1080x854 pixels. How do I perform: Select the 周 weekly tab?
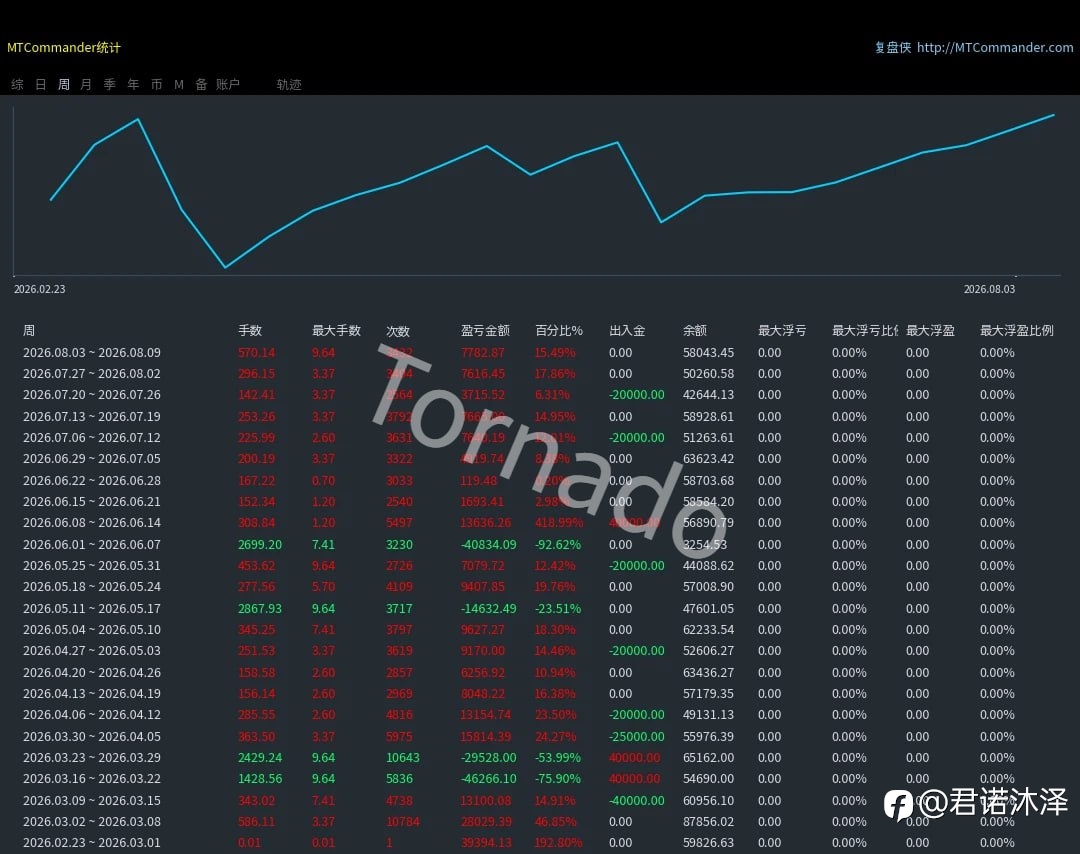[x=63, y=84]
